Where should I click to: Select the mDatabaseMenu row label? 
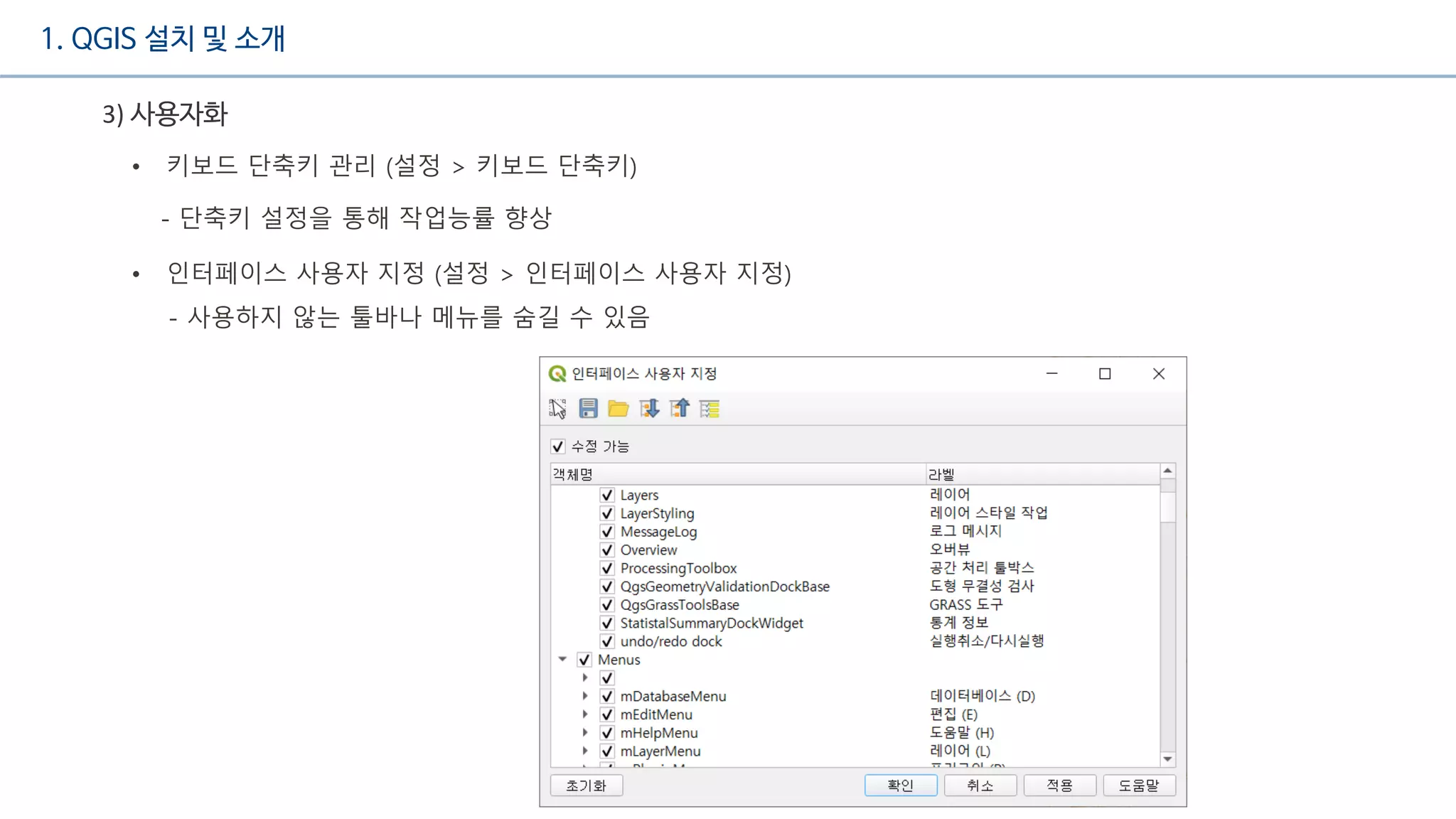(673, 696)
